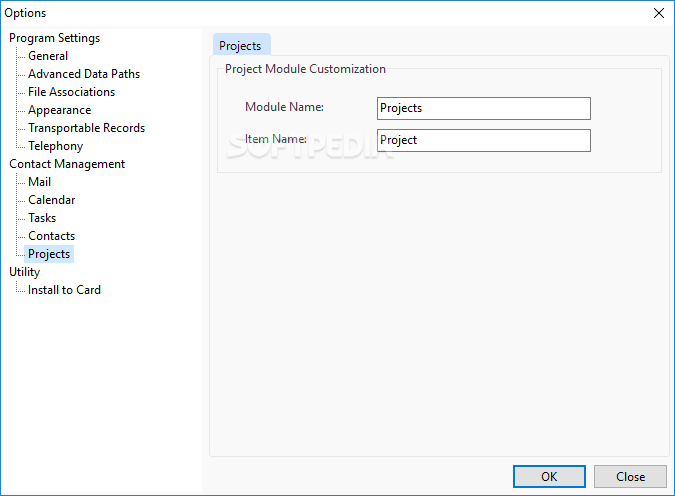Open the Contacts settings page

52,236
